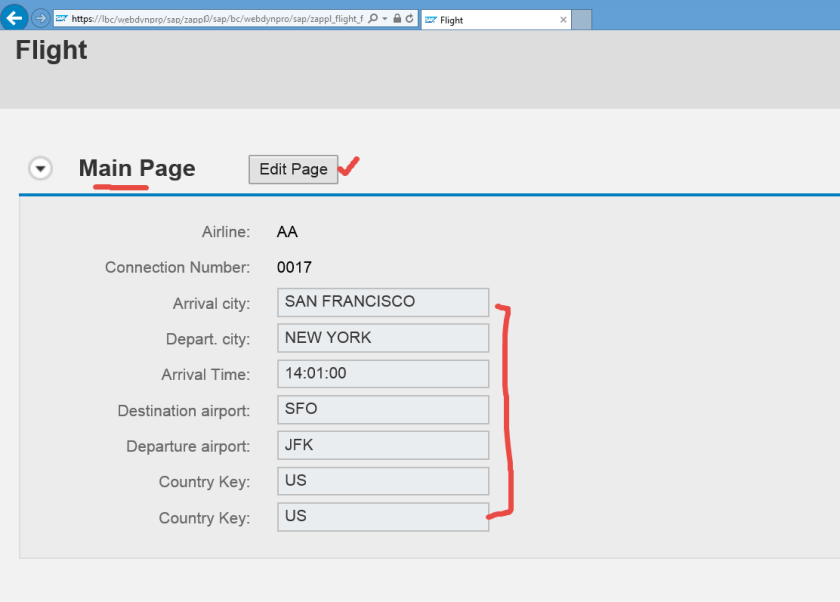This screenshot has height=602, width=840.
Task: Edit the Country Key field below JFK
Action: (x=383, y=481)
